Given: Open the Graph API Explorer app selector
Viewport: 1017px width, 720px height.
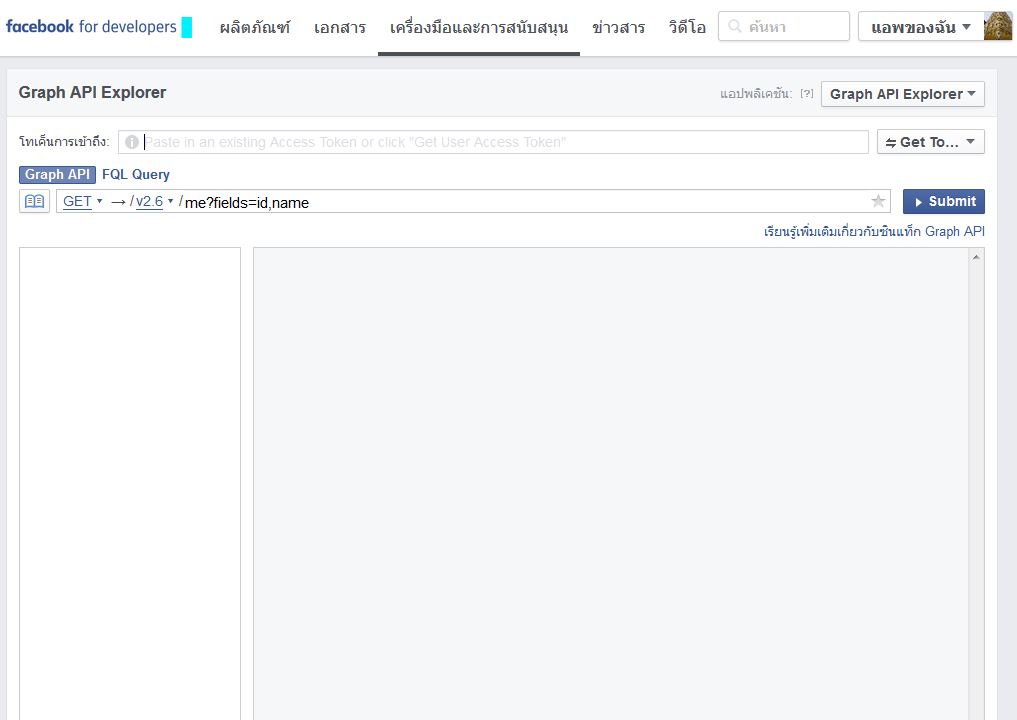Looking at the screenshot, I should (x=901, y=93).
